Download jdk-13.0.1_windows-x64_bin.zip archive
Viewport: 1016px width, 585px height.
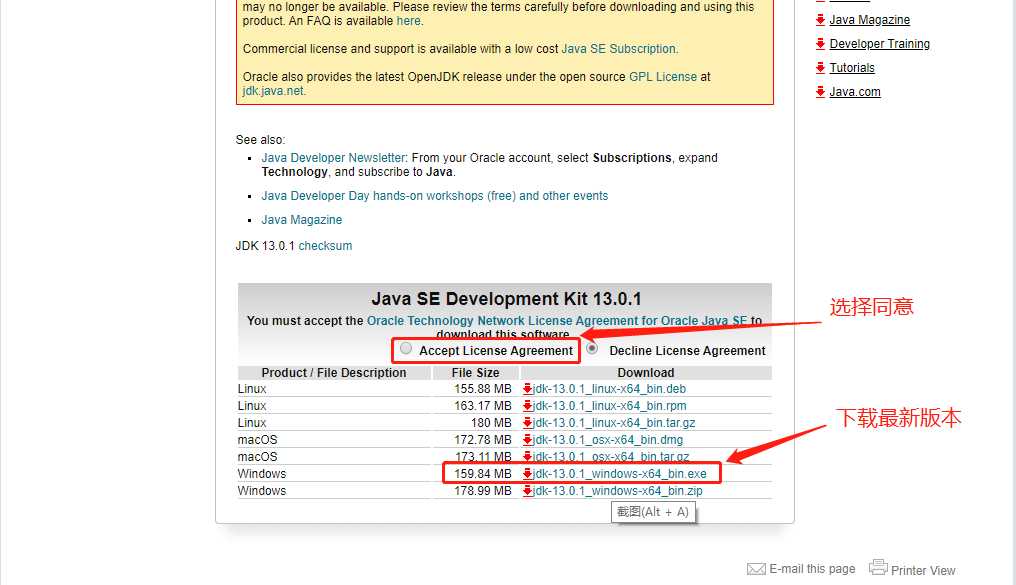point(618,491)
